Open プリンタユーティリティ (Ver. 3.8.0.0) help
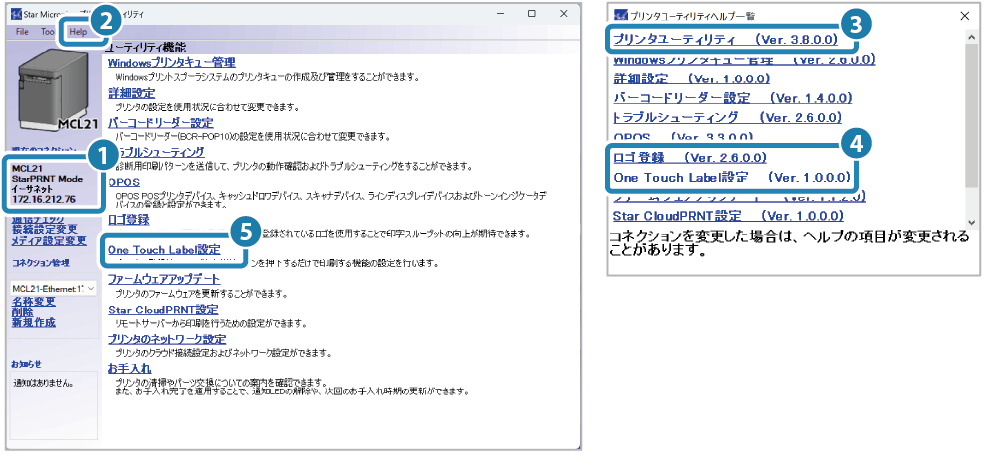This screenshot has width=1000, height=459. coord(725,39)
